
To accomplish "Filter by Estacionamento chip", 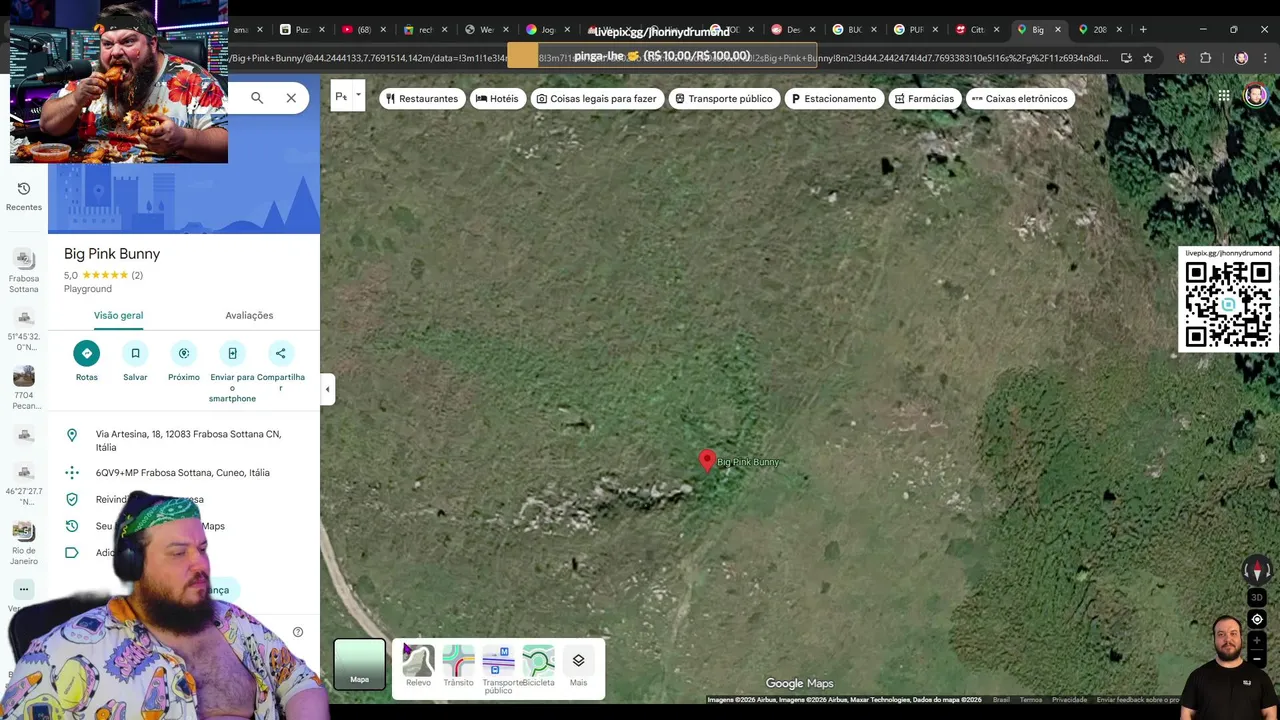I will [834, 98].
